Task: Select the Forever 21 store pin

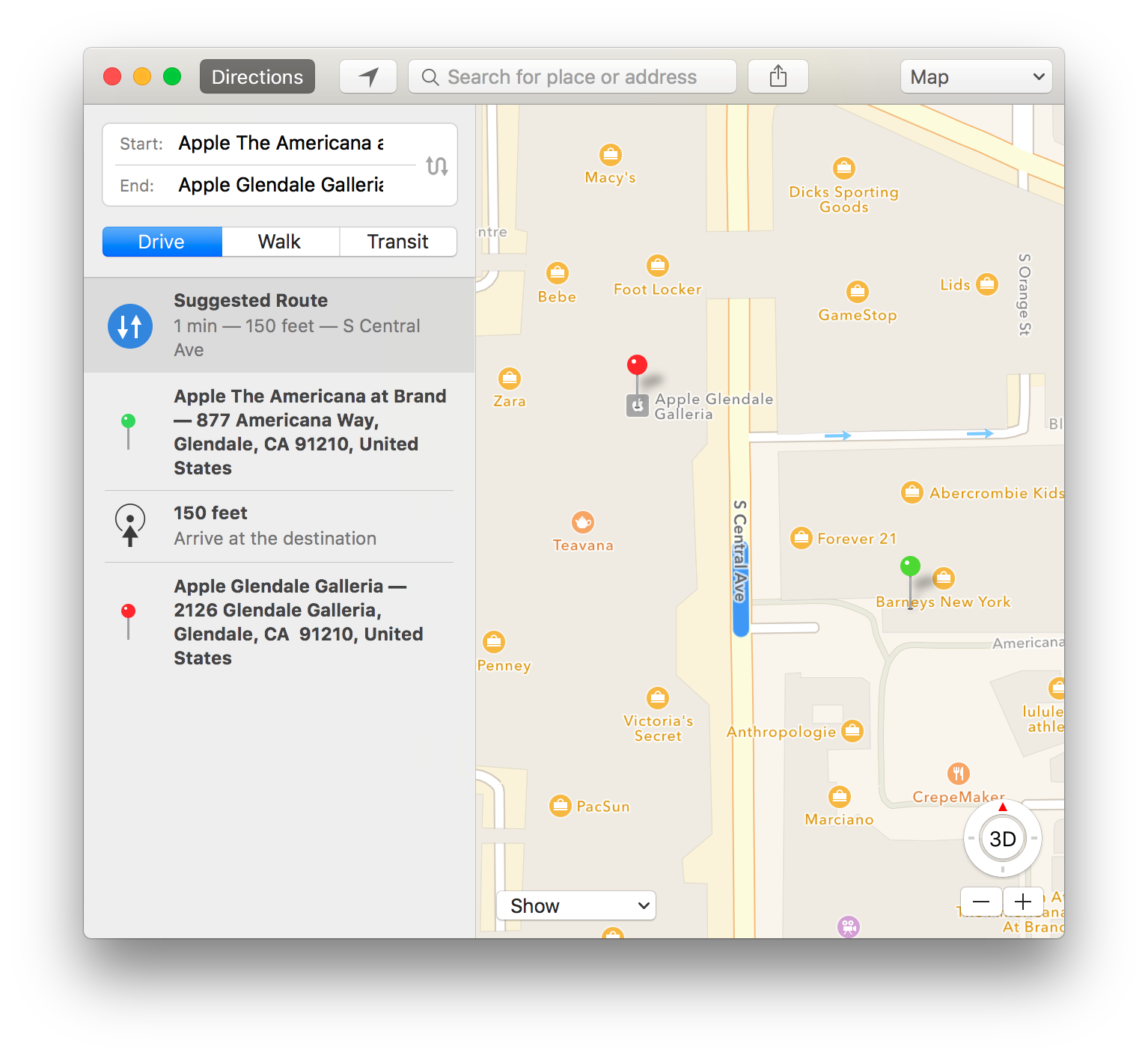Action: (x=802, y=537)
